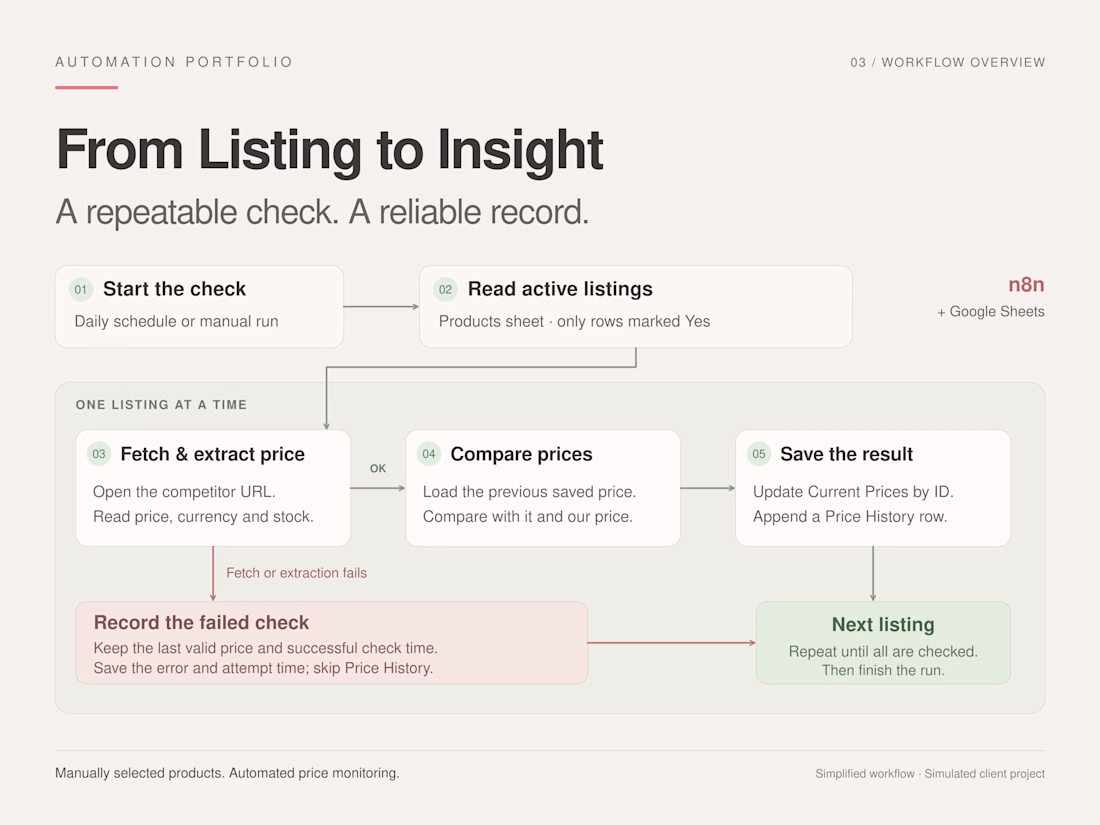Click the From Listing to Insight title
1100x825 pixels.
tap(330, 149)
